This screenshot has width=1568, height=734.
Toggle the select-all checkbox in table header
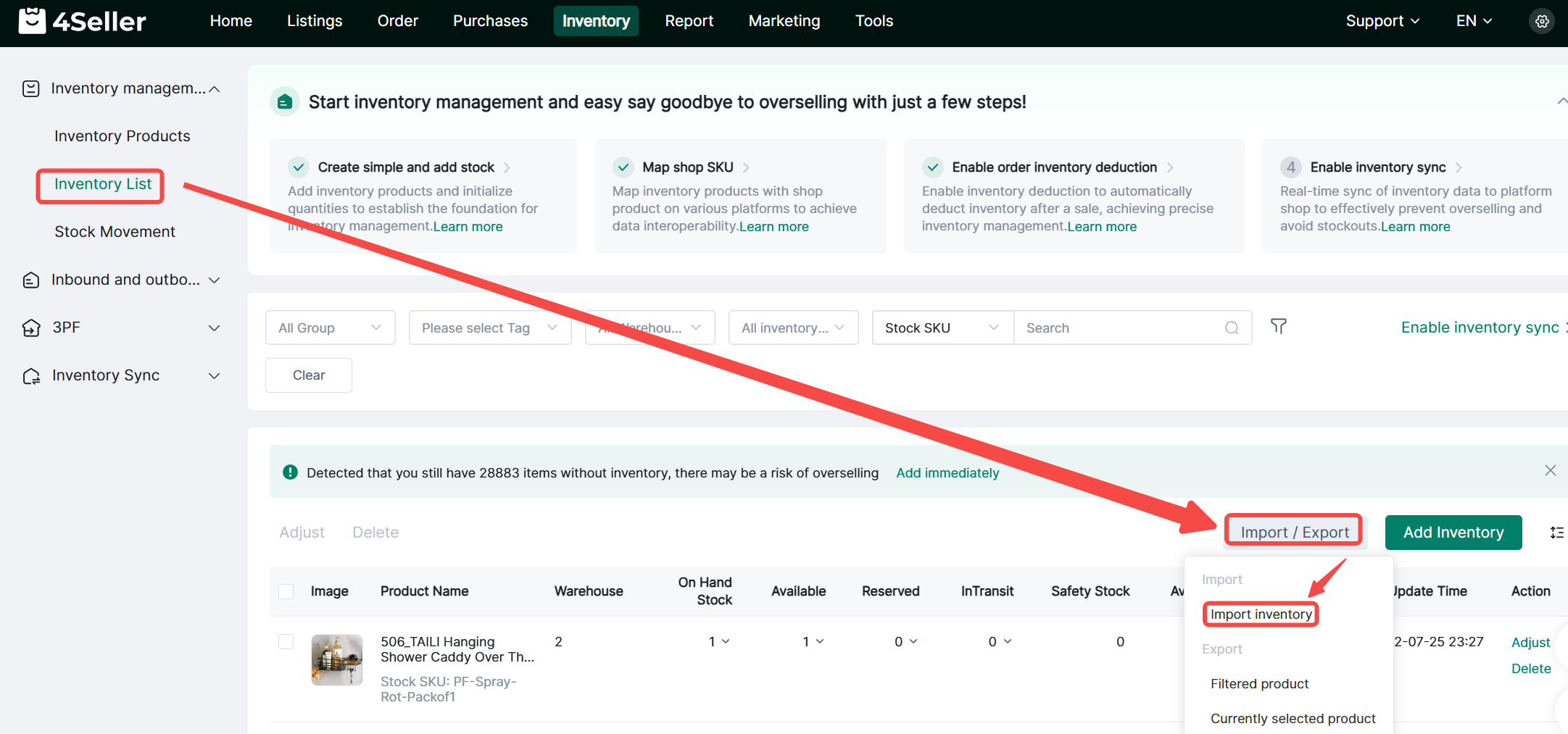click(x=286, y=591)
